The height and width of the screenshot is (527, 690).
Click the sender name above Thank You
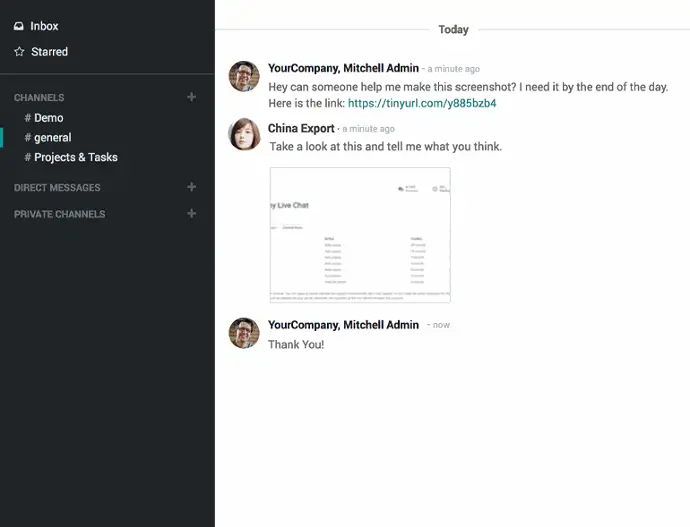coord(343,325)
